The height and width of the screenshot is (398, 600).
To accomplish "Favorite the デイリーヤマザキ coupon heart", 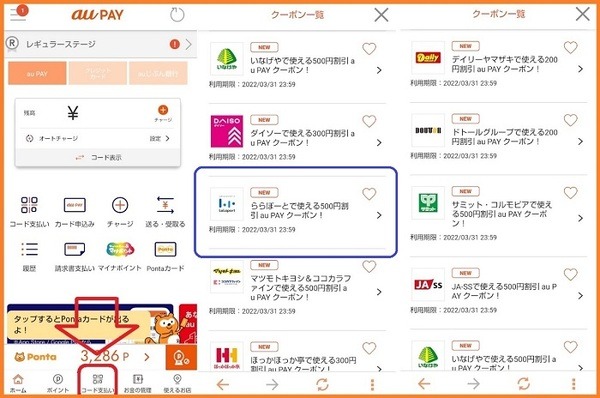I will coord(571,47).
